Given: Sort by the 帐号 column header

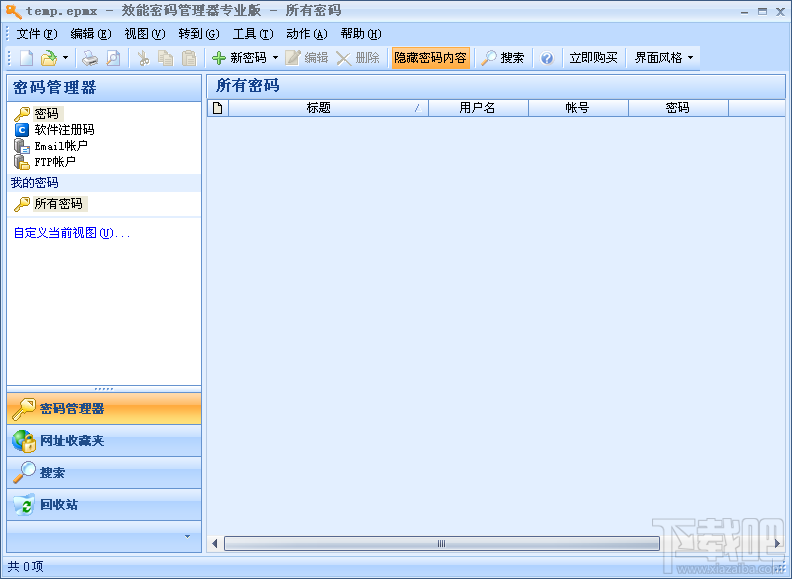Looking at the screenshot, I should click(x=578, y=108).
